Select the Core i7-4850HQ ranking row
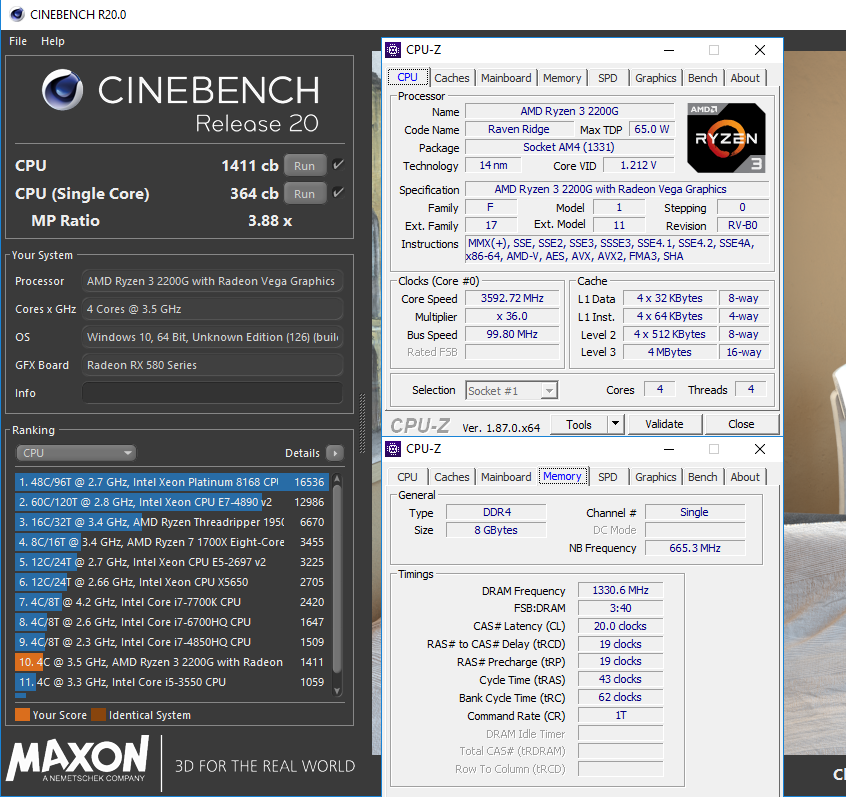The image size is (846, 797). tap(172, 642)
